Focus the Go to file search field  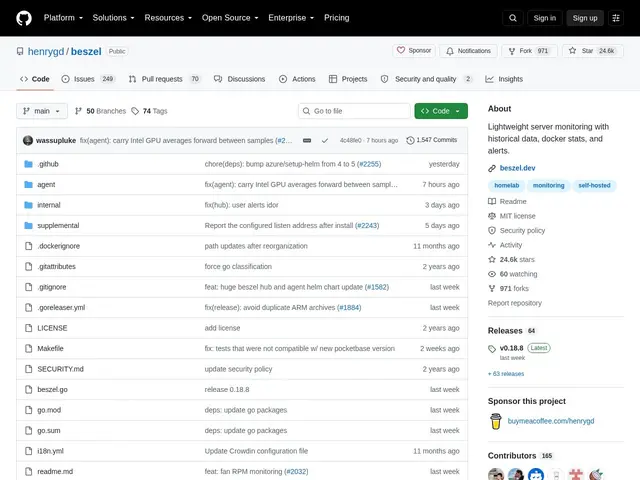(x=354, y=111)
